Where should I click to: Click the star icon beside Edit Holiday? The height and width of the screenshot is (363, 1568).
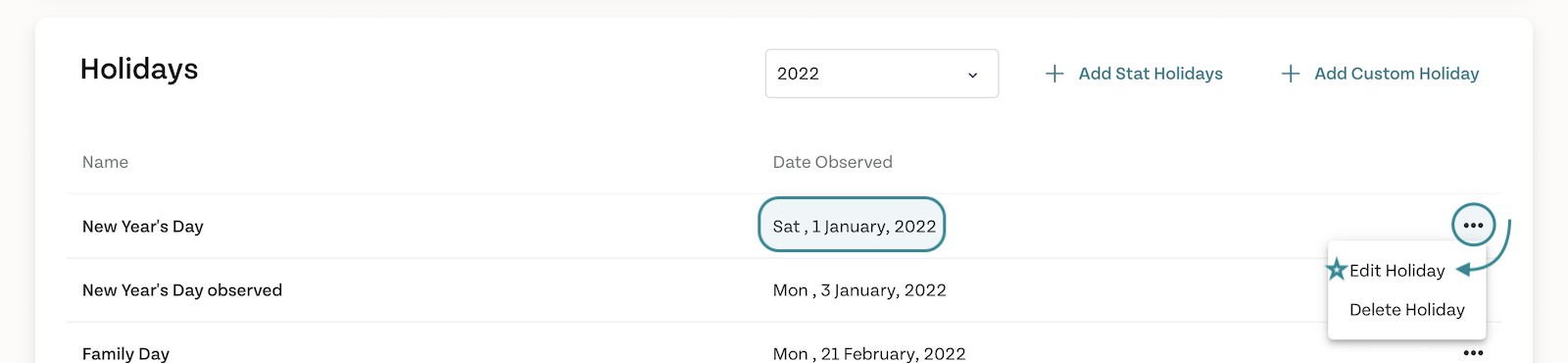pyautogui.click(x=1337, y=269)
